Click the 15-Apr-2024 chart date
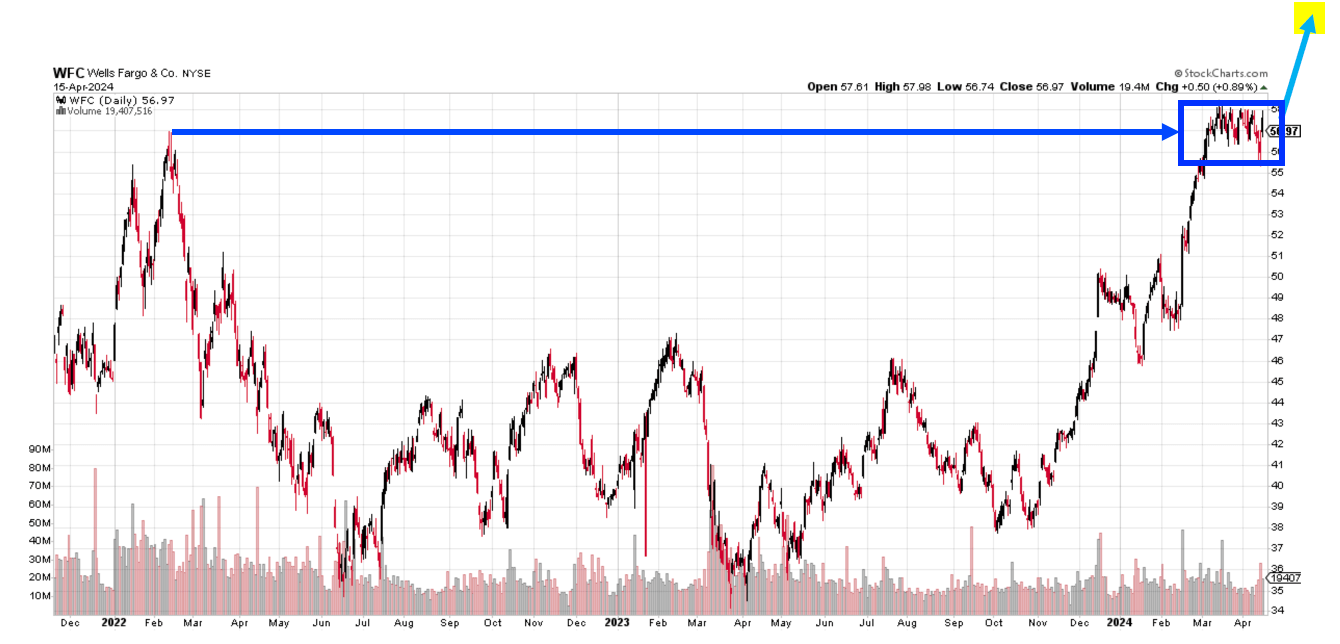Image resolution: width=1340 pixels, height=644 pixels. pyautogui.click(x=84, y=87)
